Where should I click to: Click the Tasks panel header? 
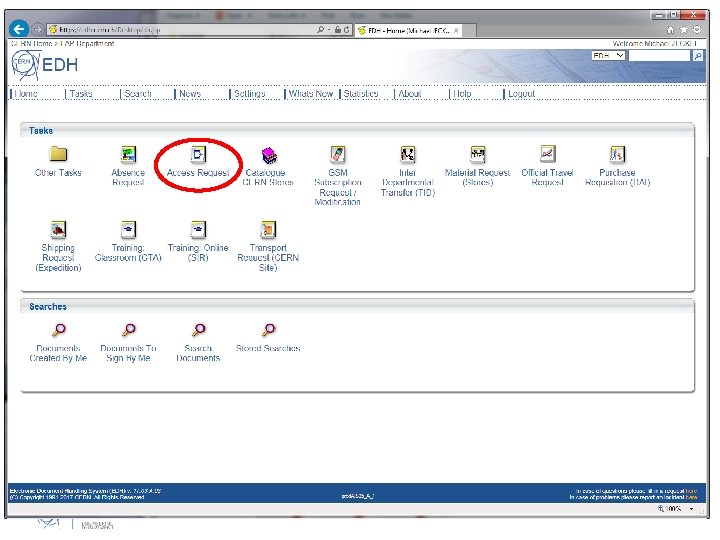(357, 130)
